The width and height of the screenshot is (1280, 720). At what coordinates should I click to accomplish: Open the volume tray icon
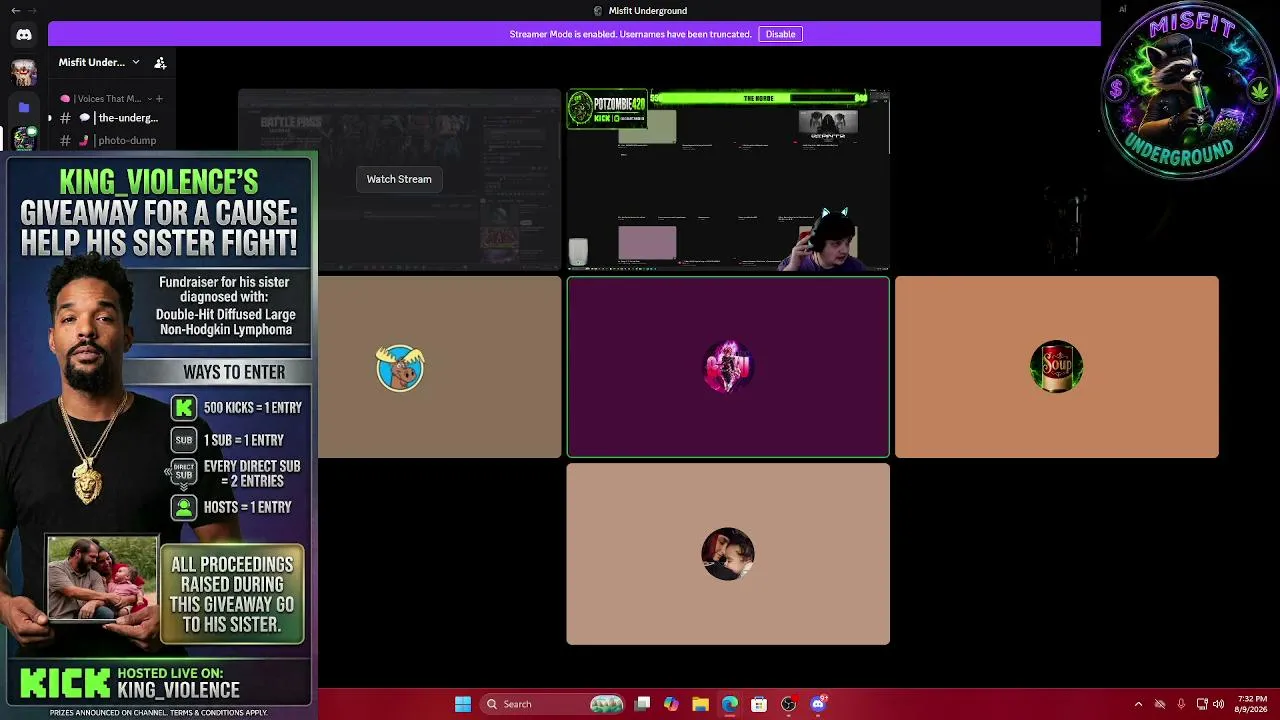[1218, 704]
